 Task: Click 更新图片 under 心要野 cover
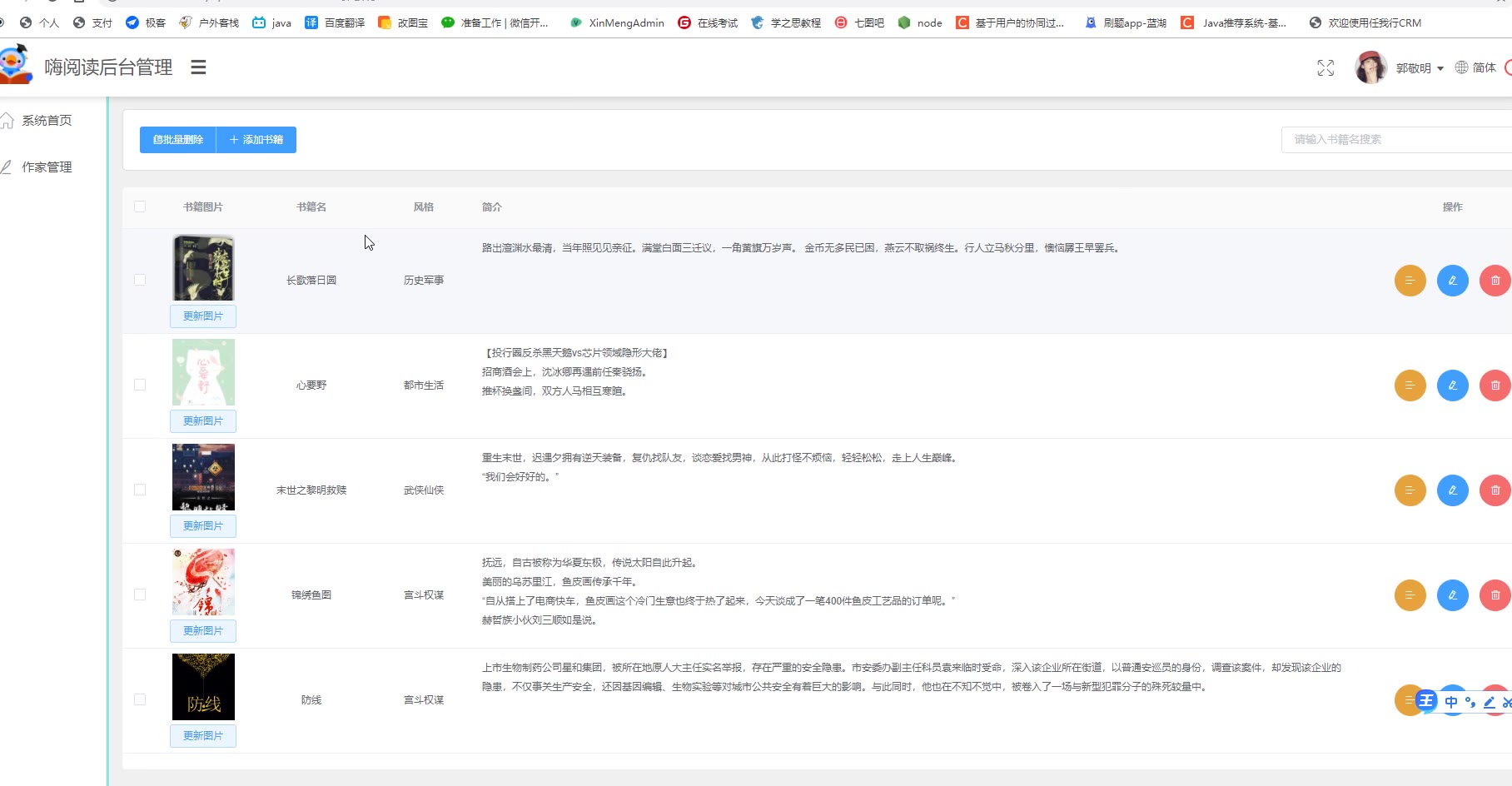click(203, 421)
